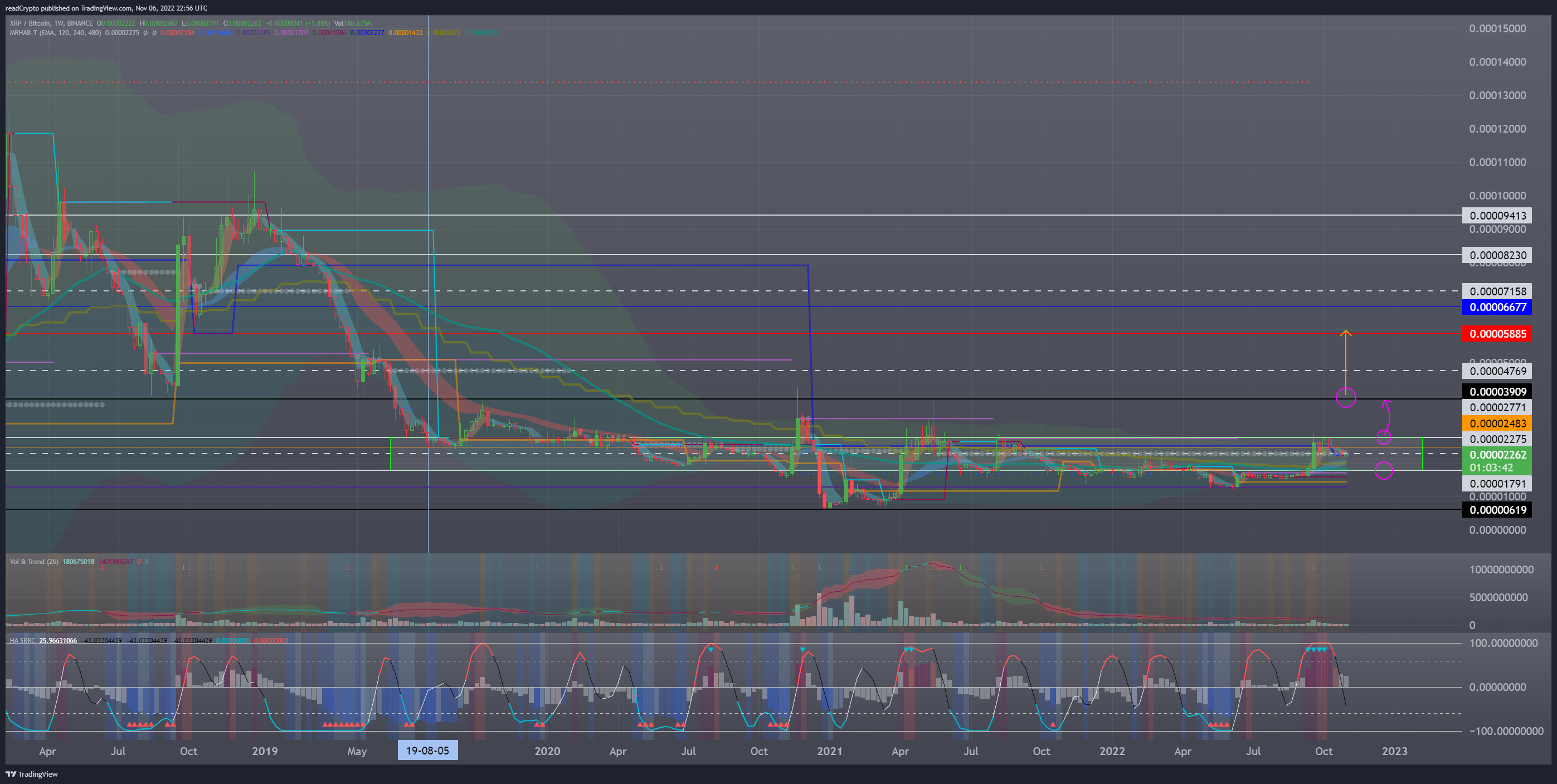
Task: Click the 19-08-05 date cursor label
Action: click(428, 751)
